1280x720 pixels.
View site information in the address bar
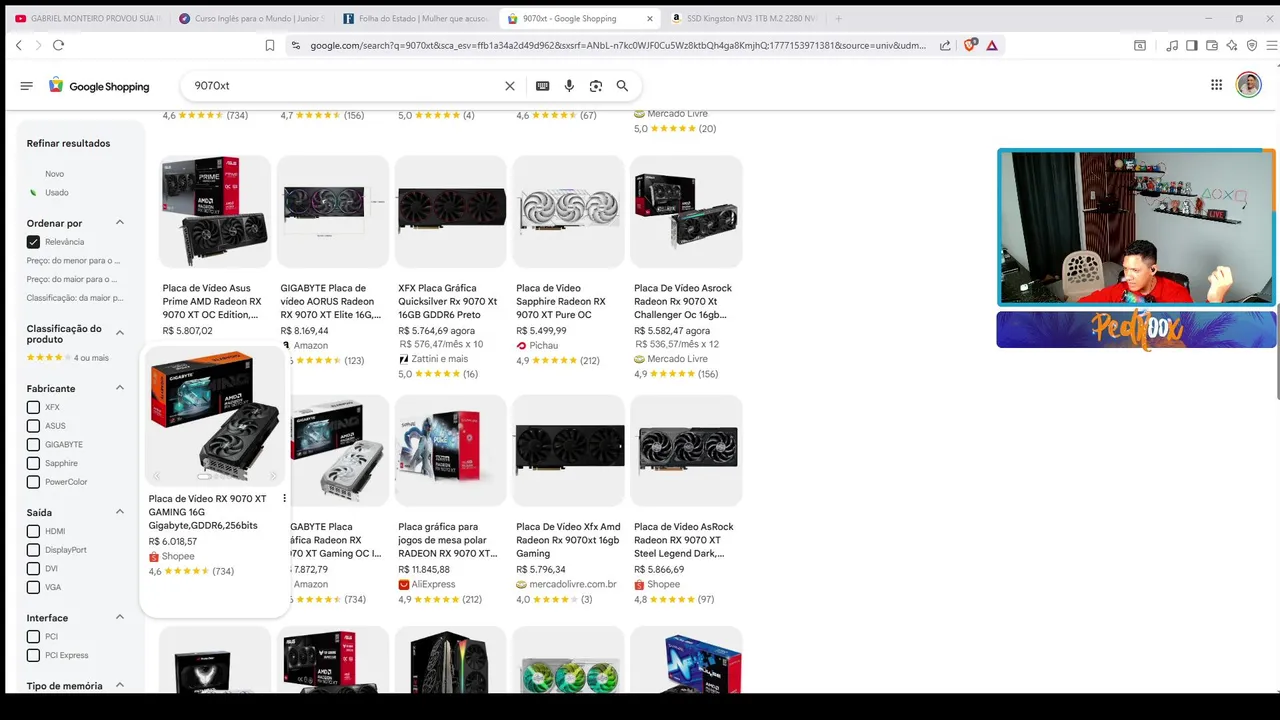[295, 45]
